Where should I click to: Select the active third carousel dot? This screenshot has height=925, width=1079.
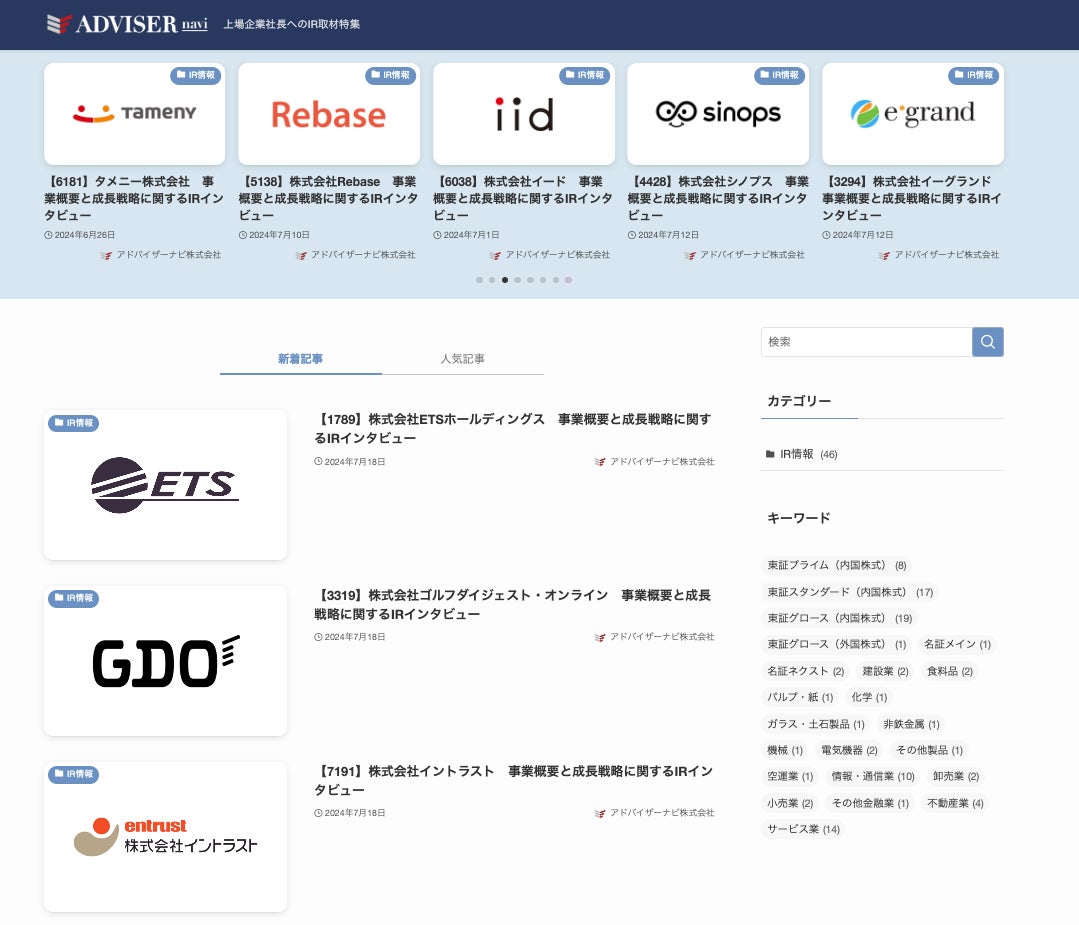505,280
